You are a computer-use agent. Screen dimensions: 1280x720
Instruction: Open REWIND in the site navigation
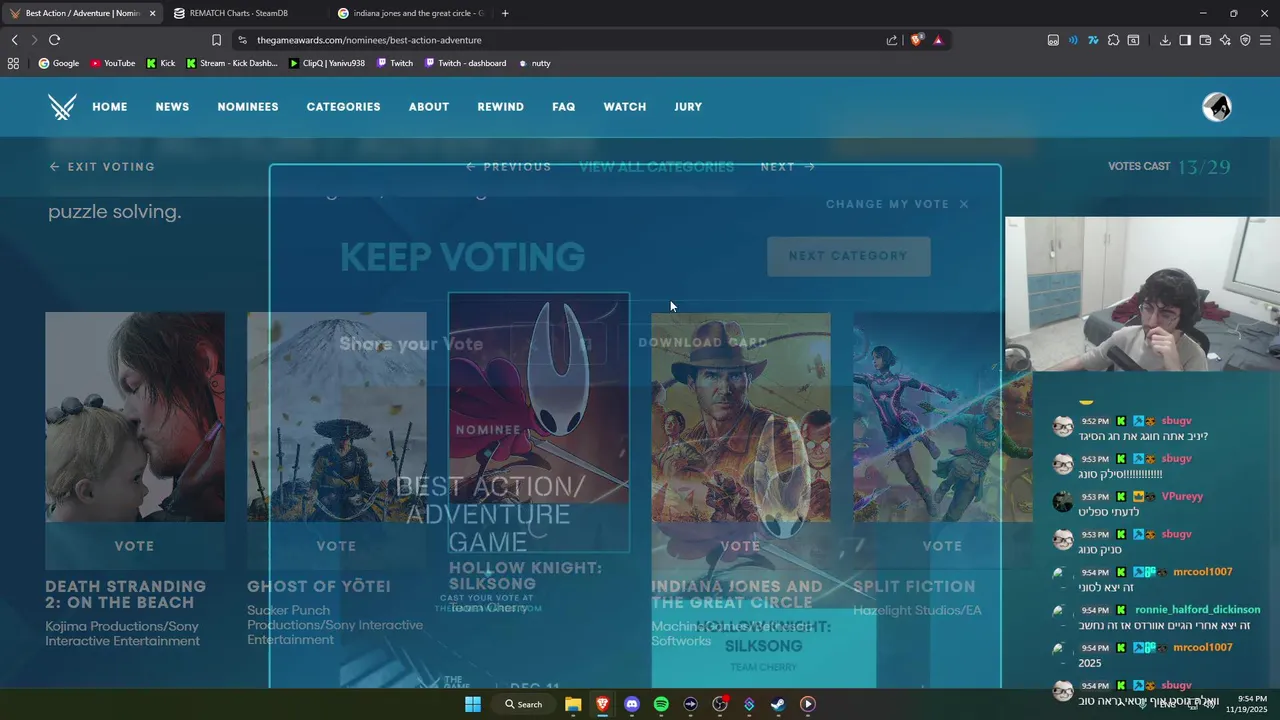(500, 107)
